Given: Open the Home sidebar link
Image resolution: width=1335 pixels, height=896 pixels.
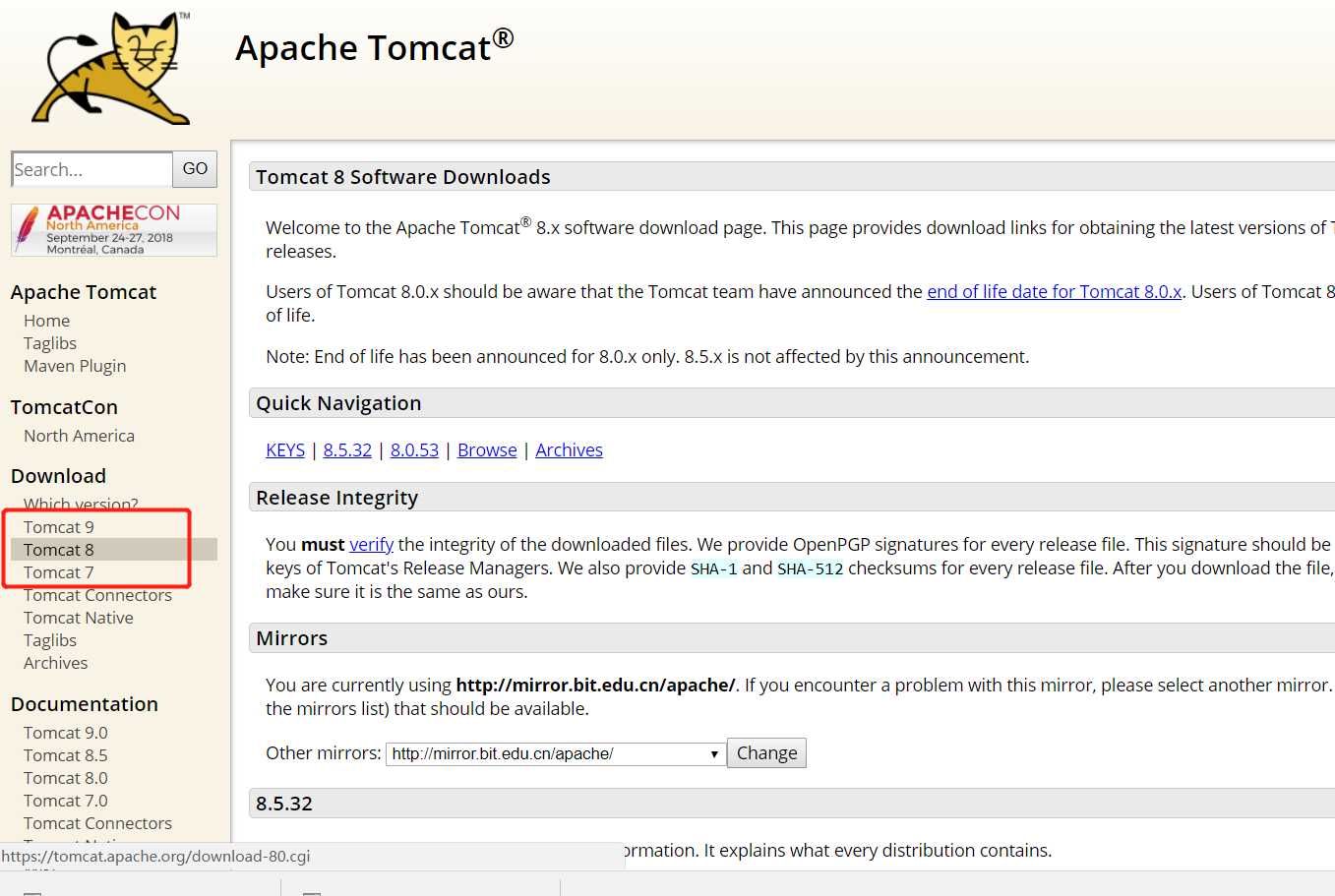Looking at the screenshot, I should [46, 321].
